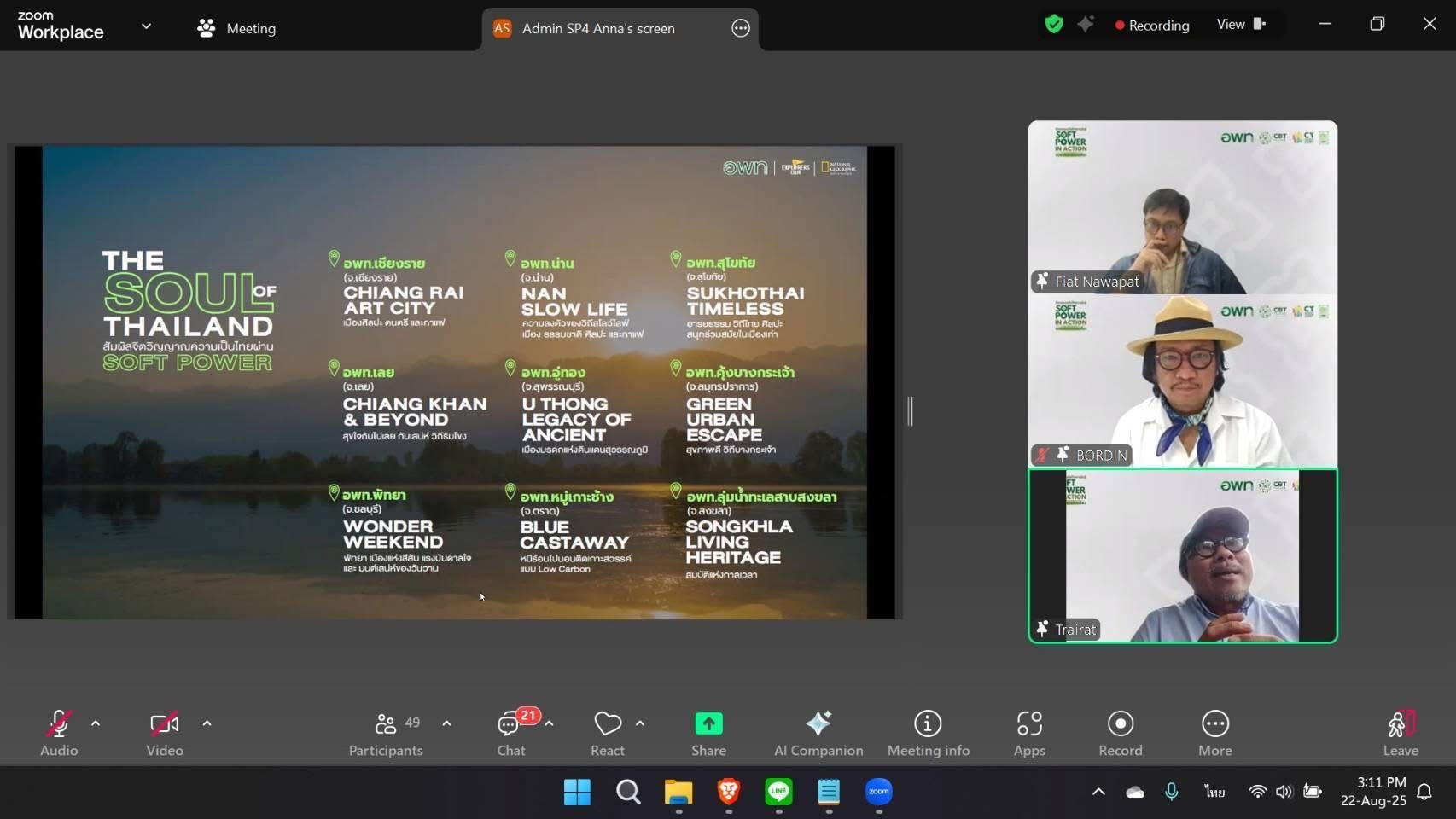Click the pin icon on Trairat
This screenshot has width=1456, height=819.
click(1042, 629)
